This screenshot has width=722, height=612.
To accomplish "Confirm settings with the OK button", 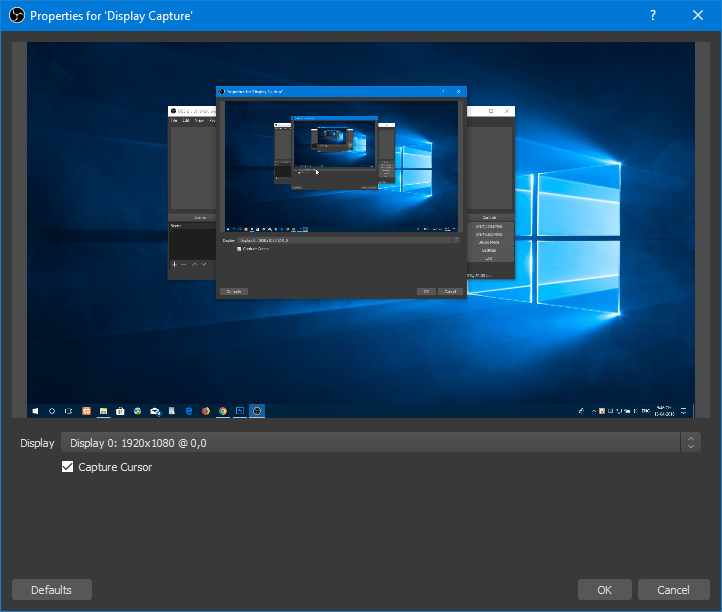I will pyautogui.click(x=604, y=590).
